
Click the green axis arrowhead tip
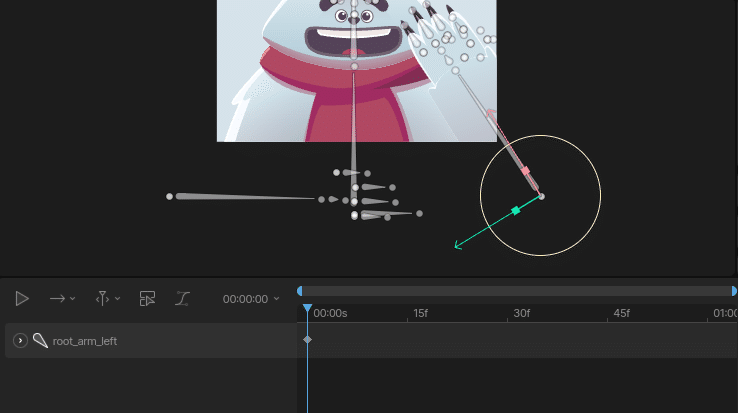457,245
